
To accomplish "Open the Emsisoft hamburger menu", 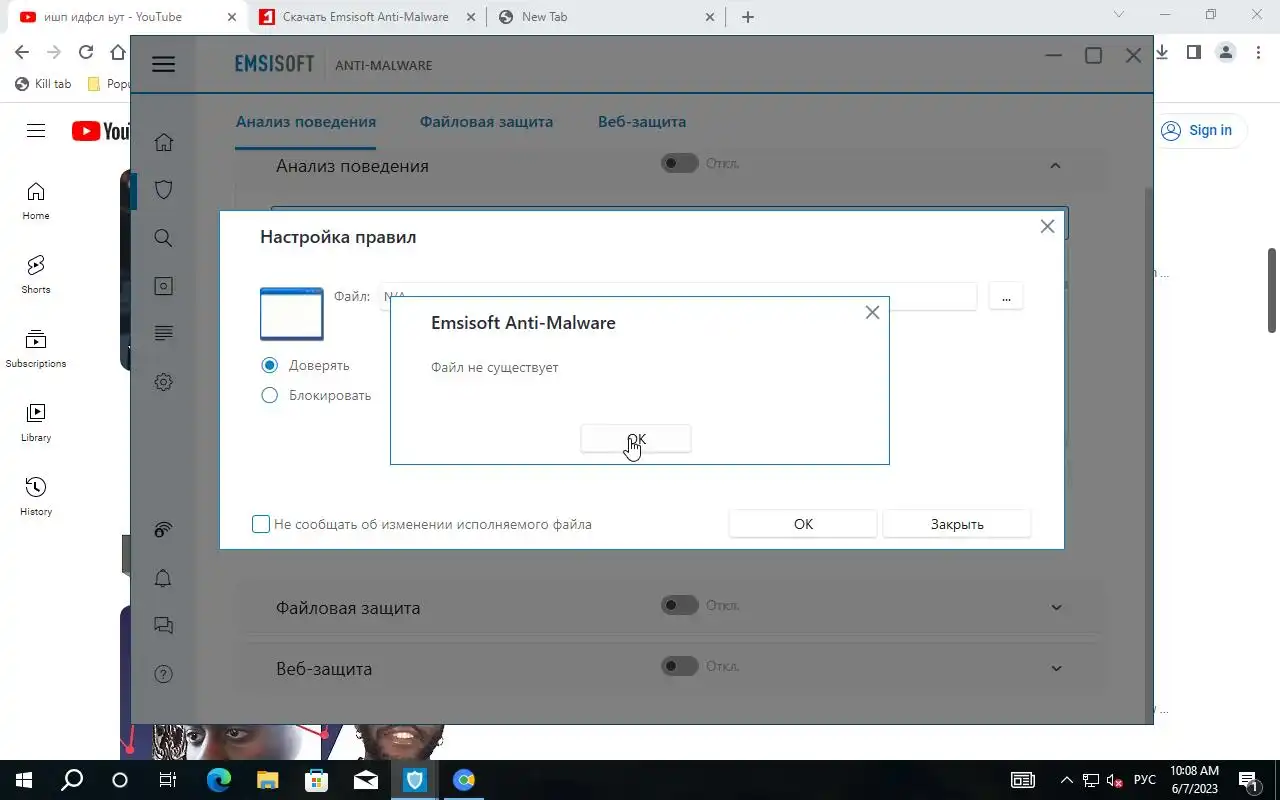I will coord(164,64).
